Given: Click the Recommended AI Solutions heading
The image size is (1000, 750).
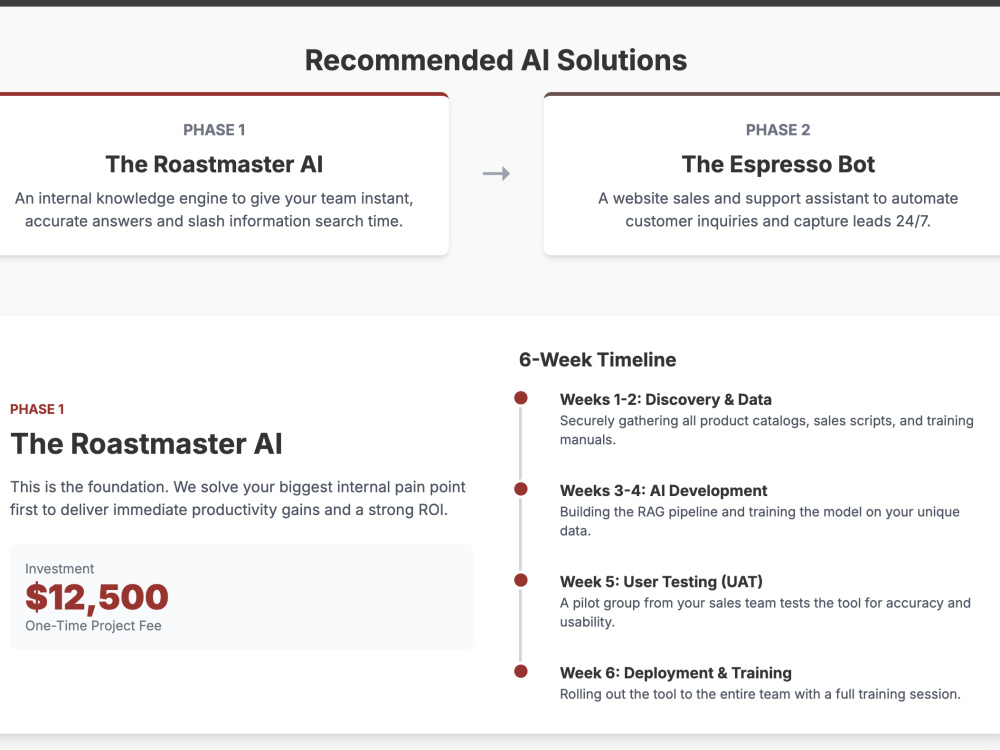Looking at the screenshot, I should pyautogui.click(x=496, y=61).
